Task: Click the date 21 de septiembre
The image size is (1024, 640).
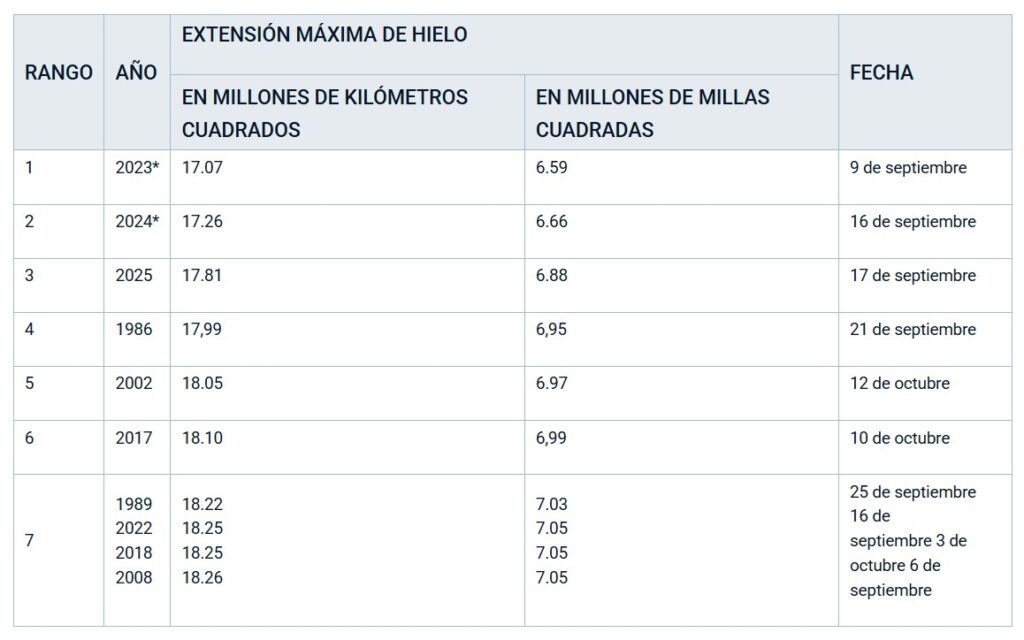Action: pyautogui.click(x=913, y=329)
